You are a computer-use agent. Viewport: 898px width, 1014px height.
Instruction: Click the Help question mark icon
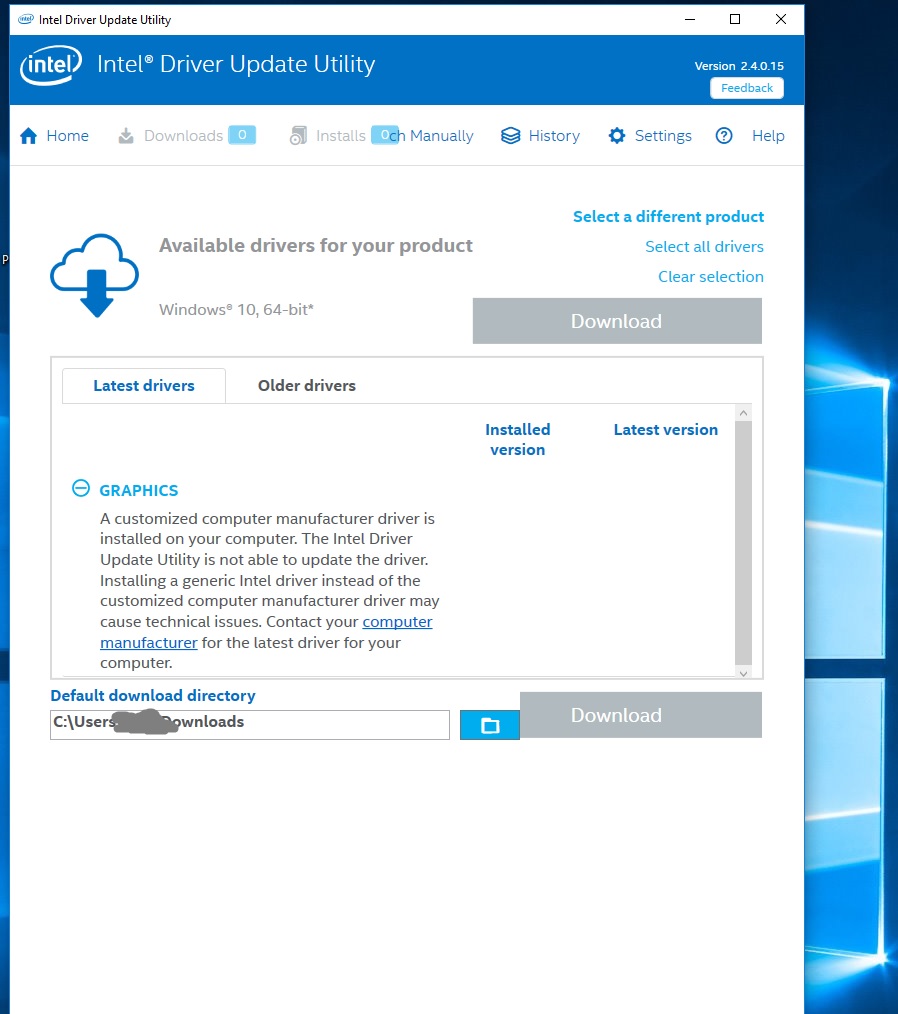click(x=724, y=136)
